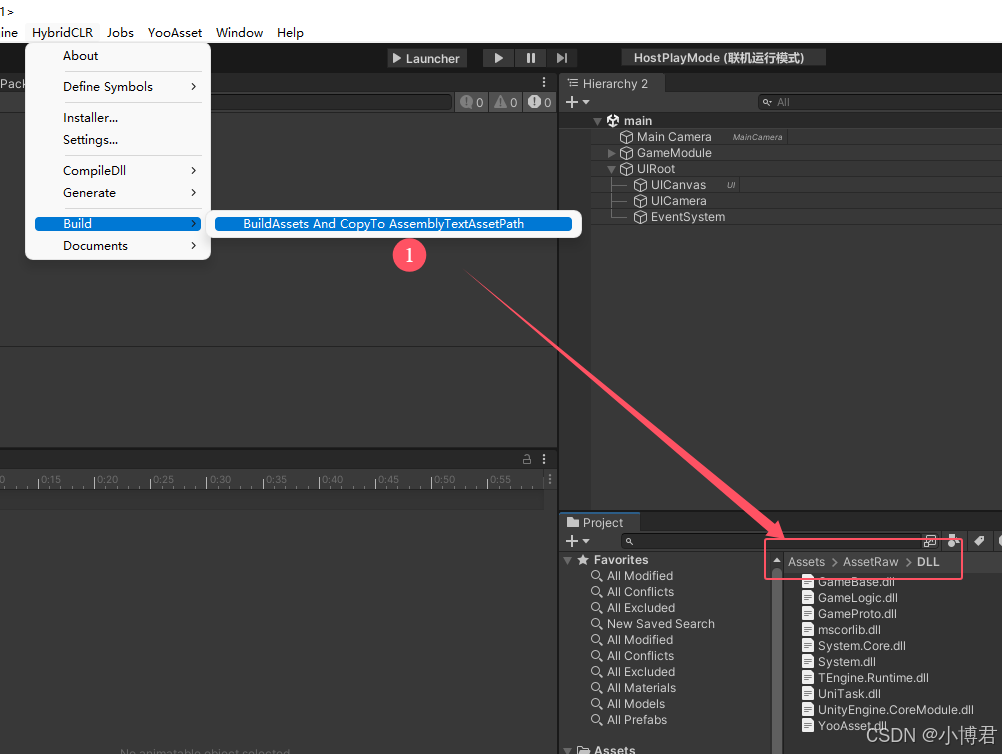Focus the Hierarchy search field
This screenshot has height=754, width=1002.
coord(879,102)
